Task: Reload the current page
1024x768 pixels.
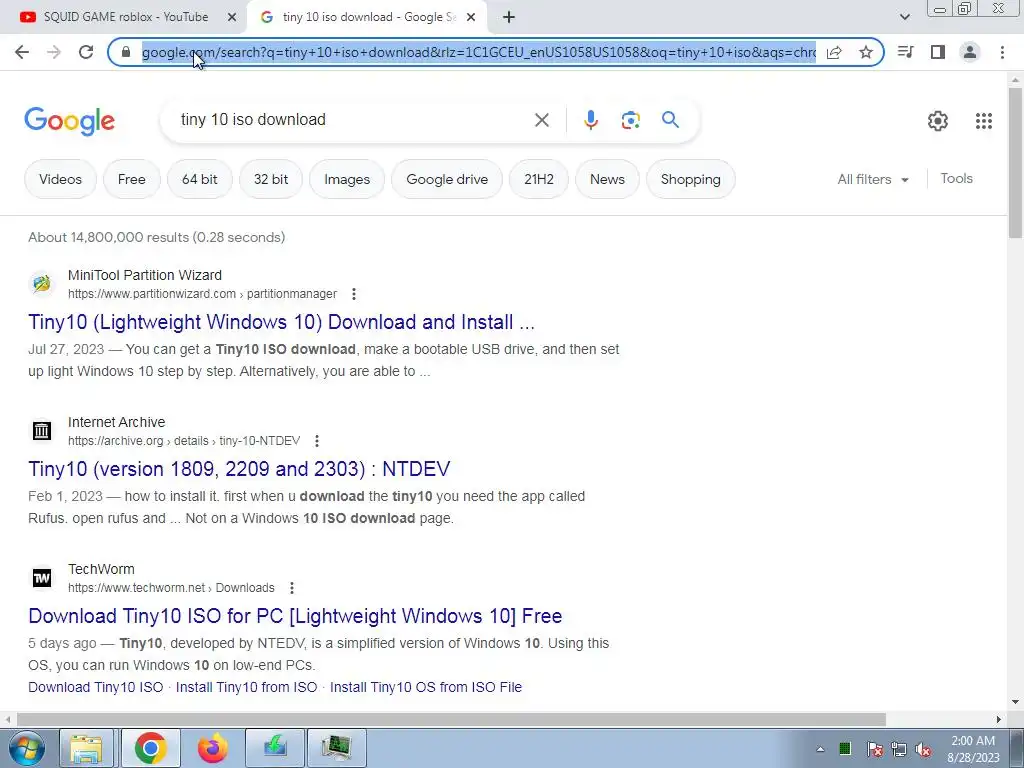Action: [x=86, y=52]
